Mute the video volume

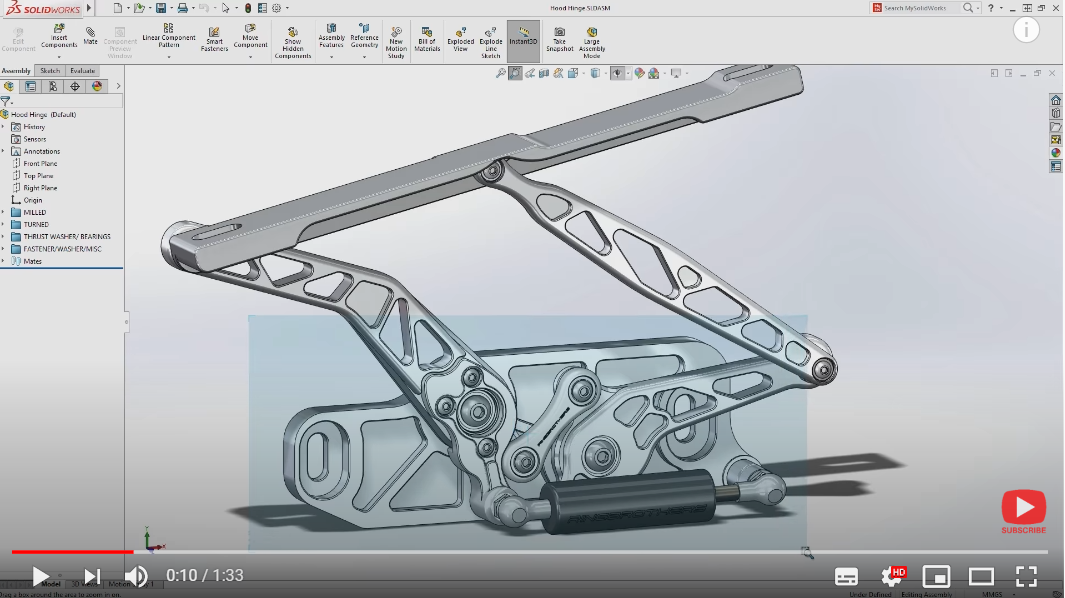click(x=136, y=577)
